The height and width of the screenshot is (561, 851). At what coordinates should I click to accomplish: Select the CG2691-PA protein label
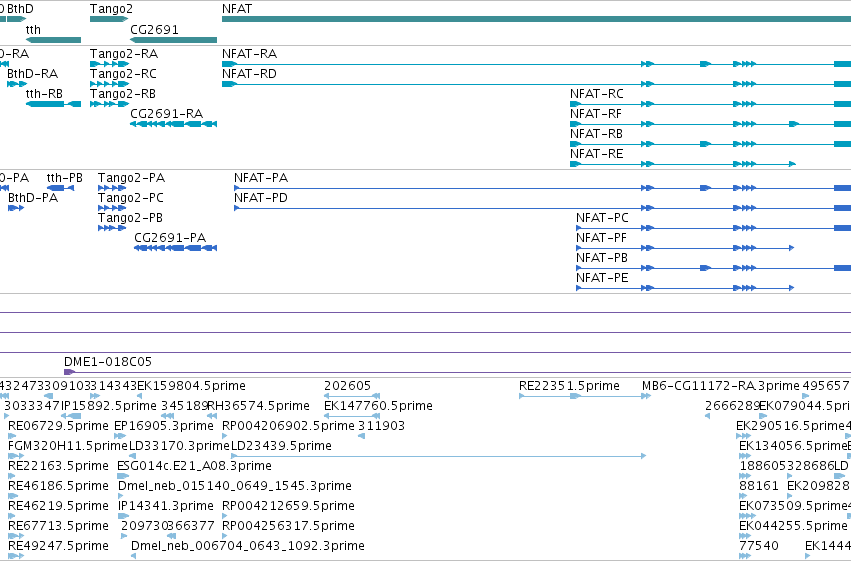tap(170, 238)
